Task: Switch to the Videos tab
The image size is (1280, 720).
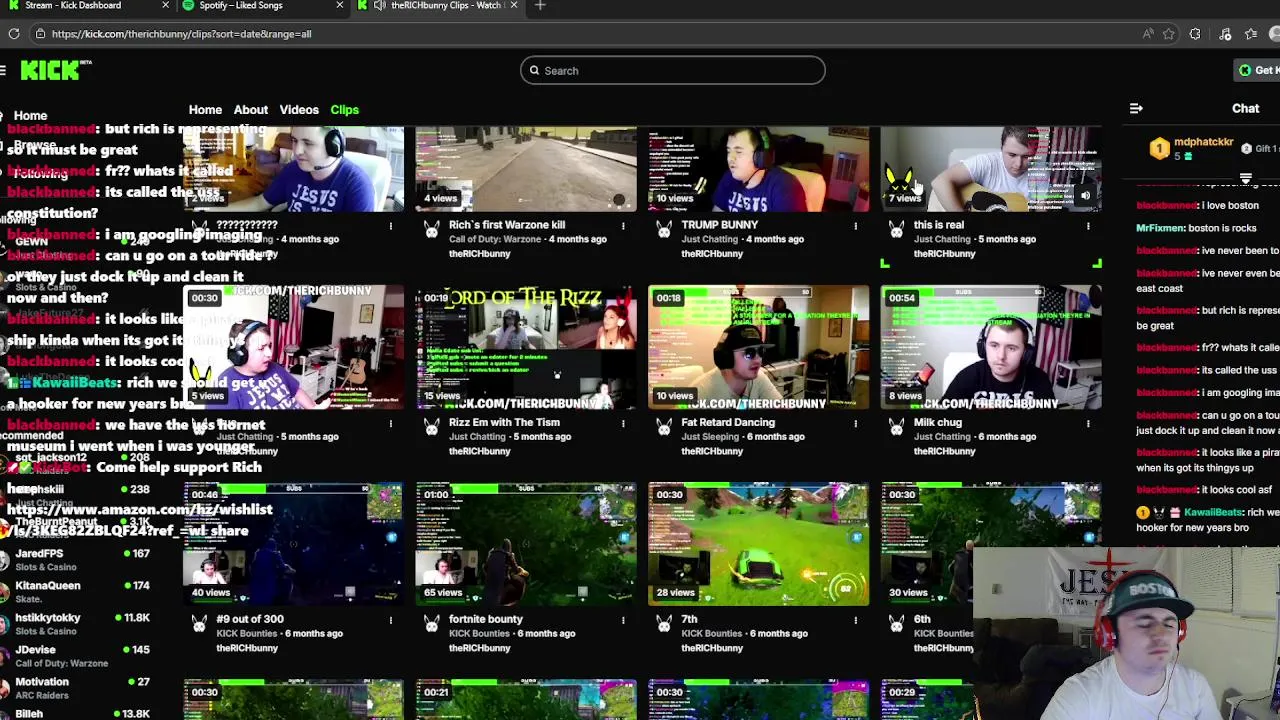Action: [x=299, y=110]
